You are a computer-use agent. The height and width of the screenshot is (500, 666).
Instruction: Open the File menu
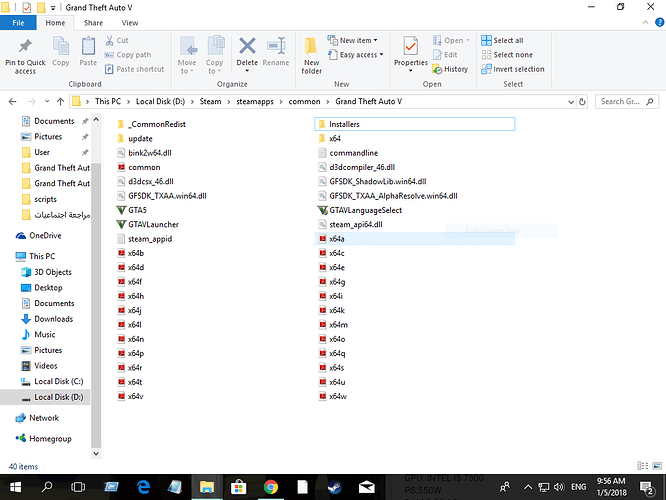tap(18, 23)
